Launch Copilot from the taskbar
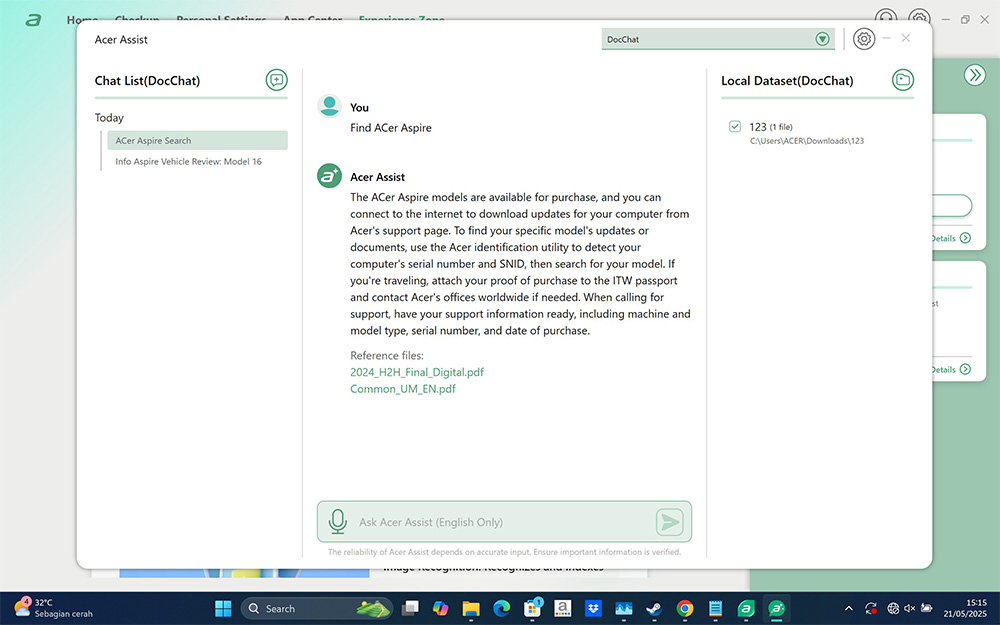 [440, 608]
